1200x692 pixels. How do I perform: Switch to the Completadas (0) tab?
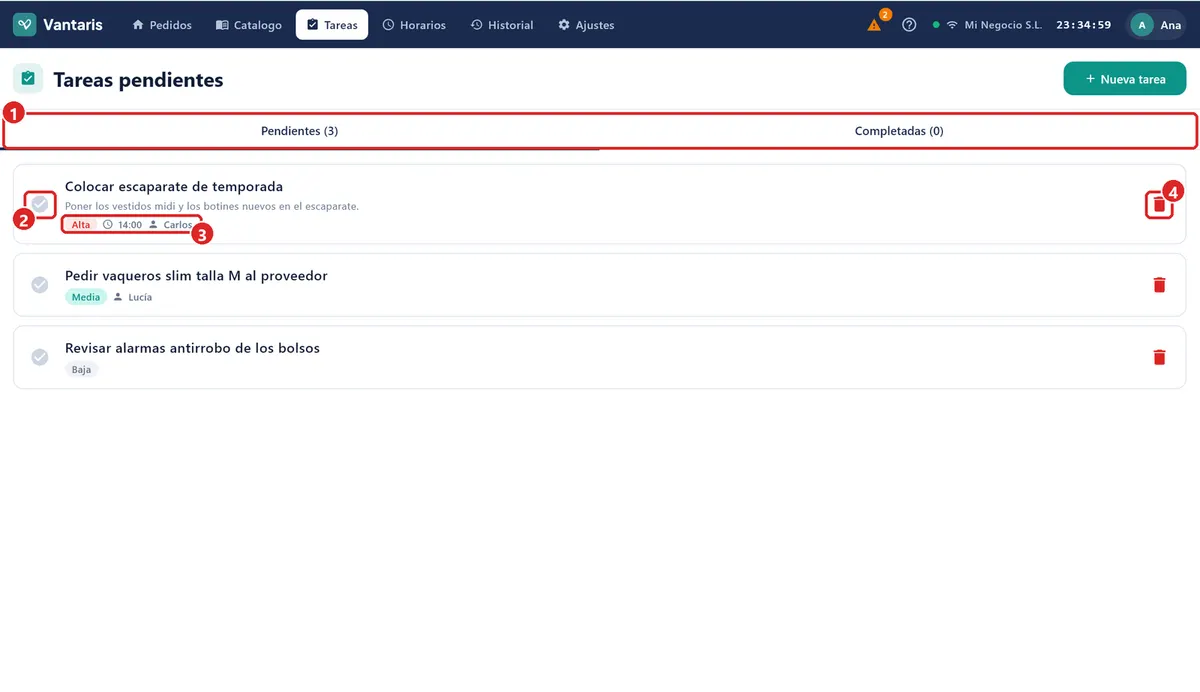(x=899, y=131)
